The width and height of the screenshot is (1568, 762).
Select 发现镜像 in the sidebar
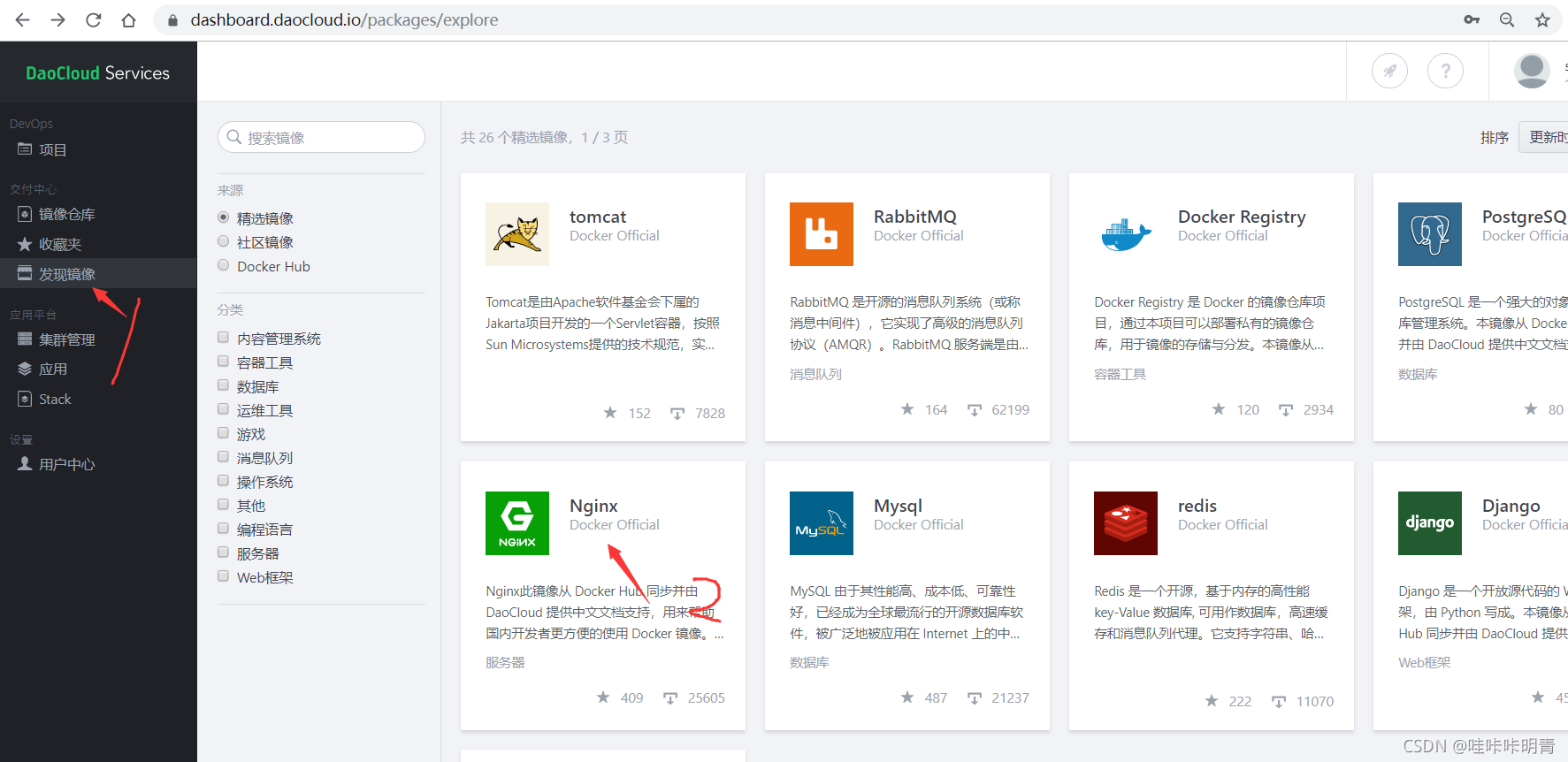point(98,273)
